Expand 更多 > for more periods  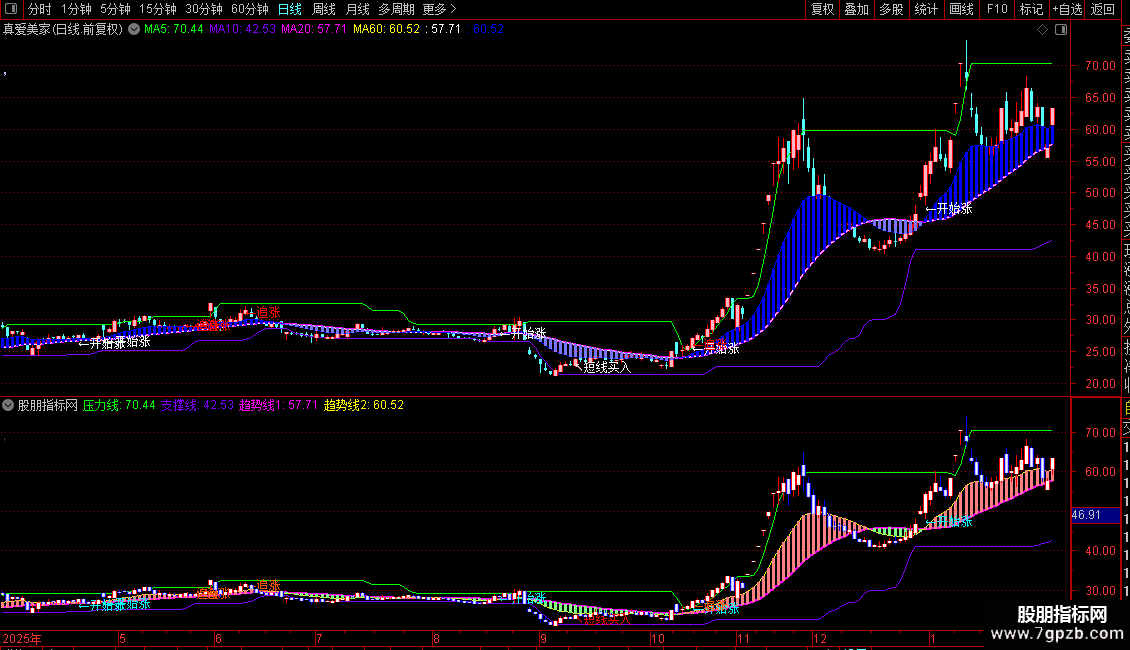click(440, 9)
